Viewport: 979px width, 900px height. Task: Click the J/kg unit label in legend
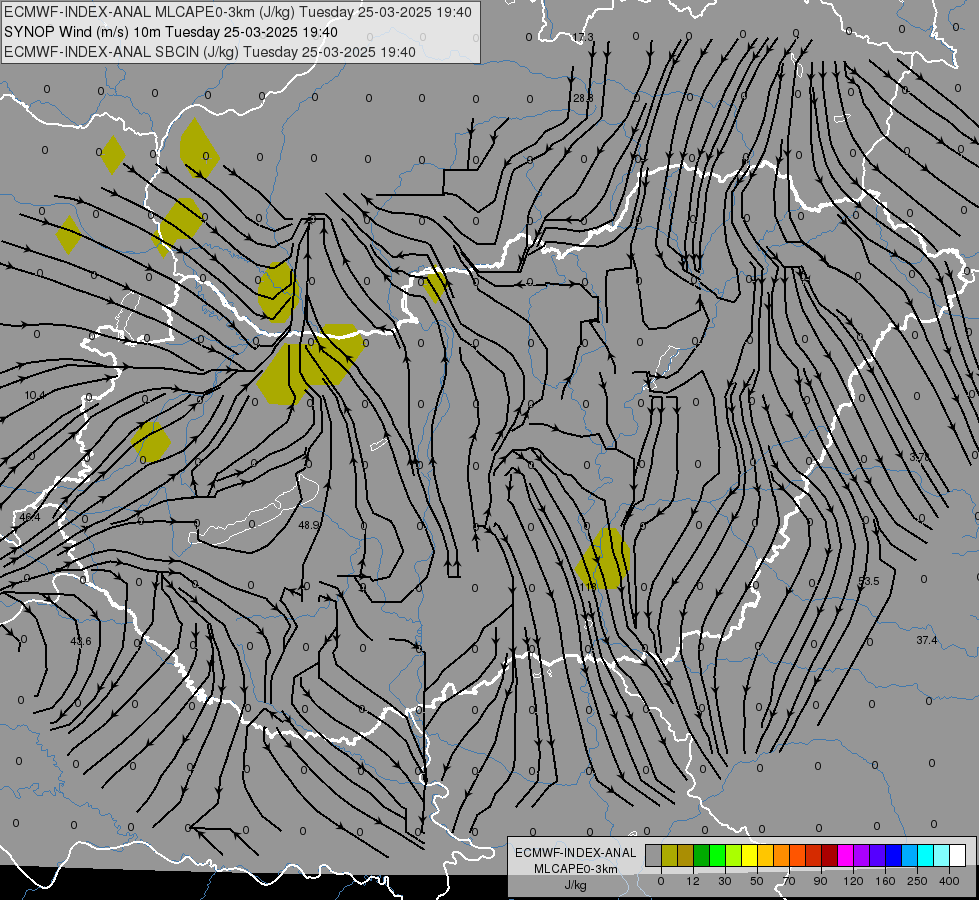[576, 885]
